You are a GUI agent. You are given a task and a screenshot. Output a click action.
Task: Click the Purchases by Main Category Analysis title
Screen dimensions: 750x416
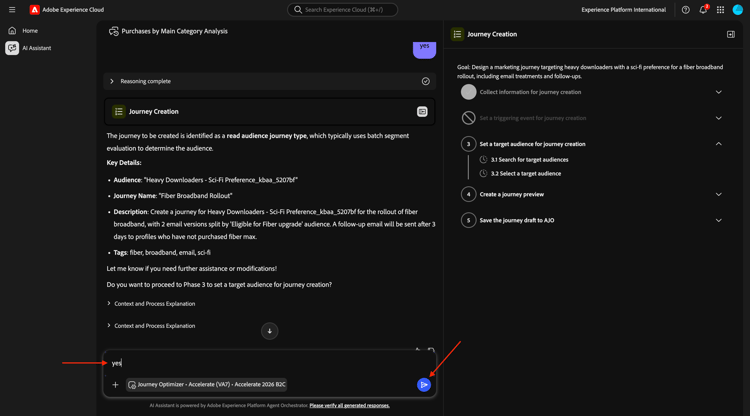point(175,31)
